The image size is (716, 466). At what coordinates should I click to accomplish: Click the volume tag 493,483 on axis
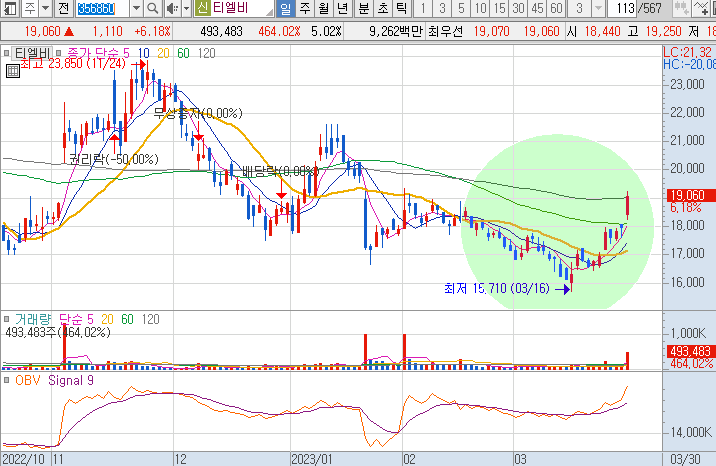pos(690,351)
